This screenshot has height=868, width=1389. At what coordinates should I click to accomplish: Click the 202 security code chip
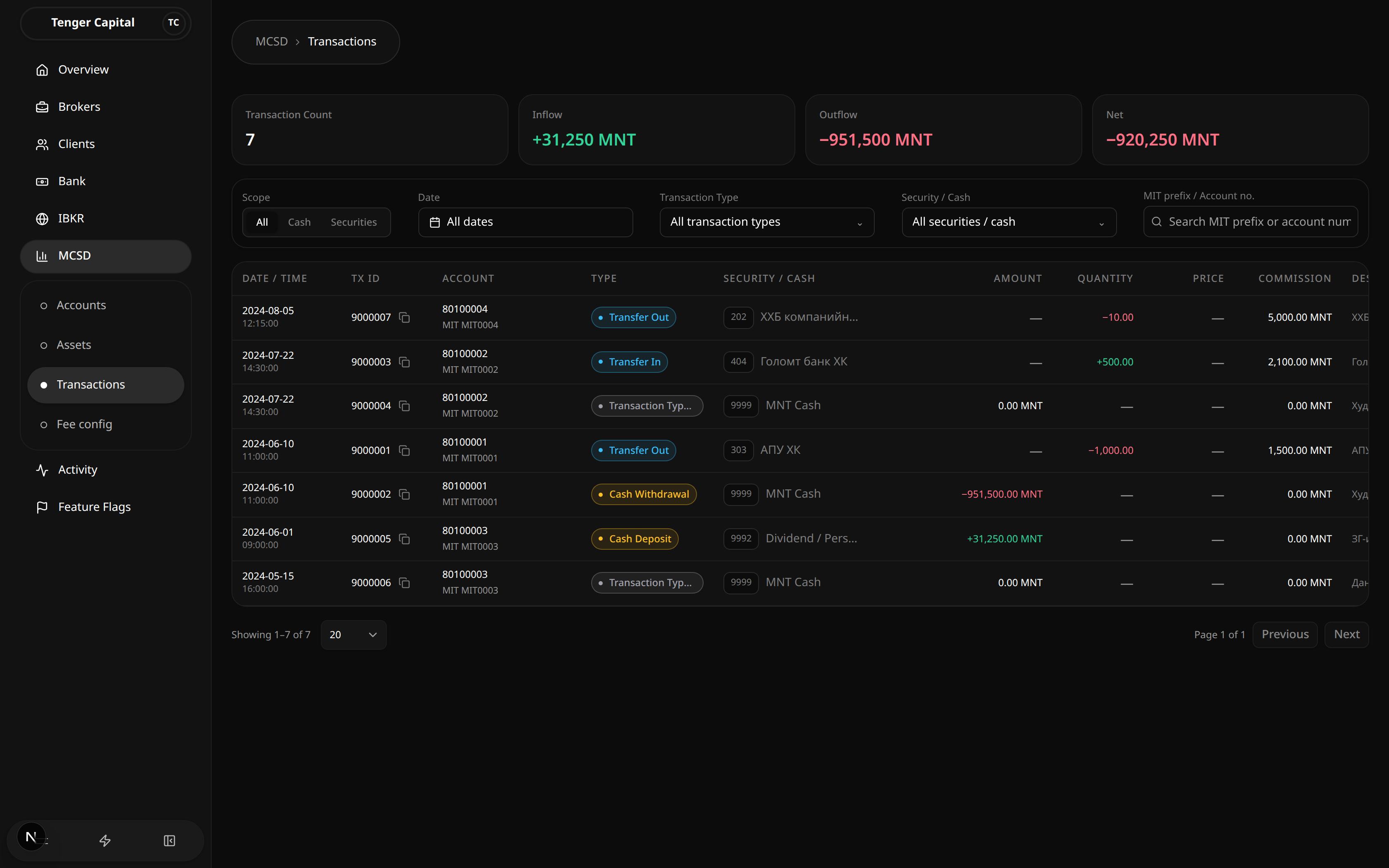(x=738, y=317)
